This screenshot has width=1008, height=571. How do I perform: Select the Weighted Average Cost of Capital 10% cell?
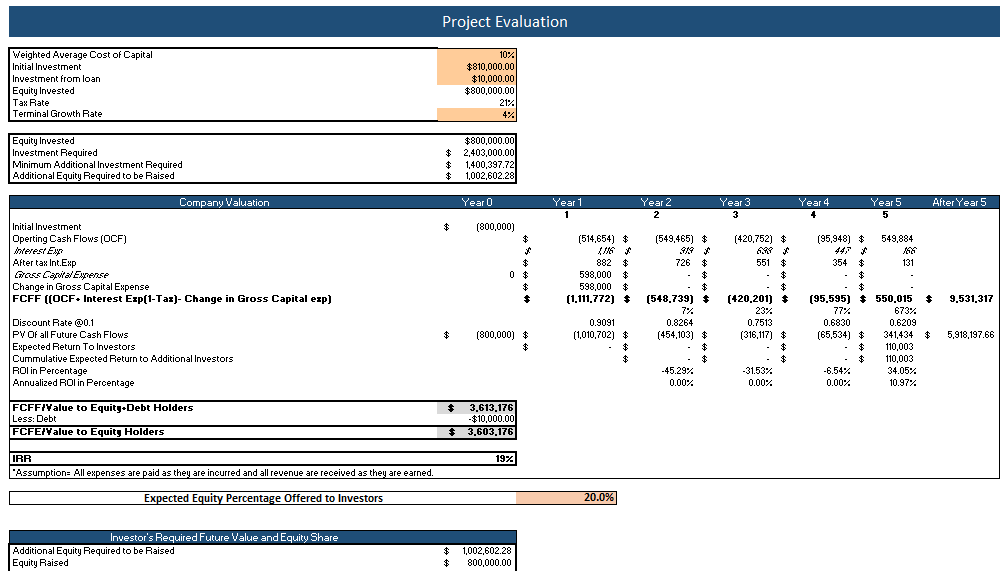(x=477, y=55)
